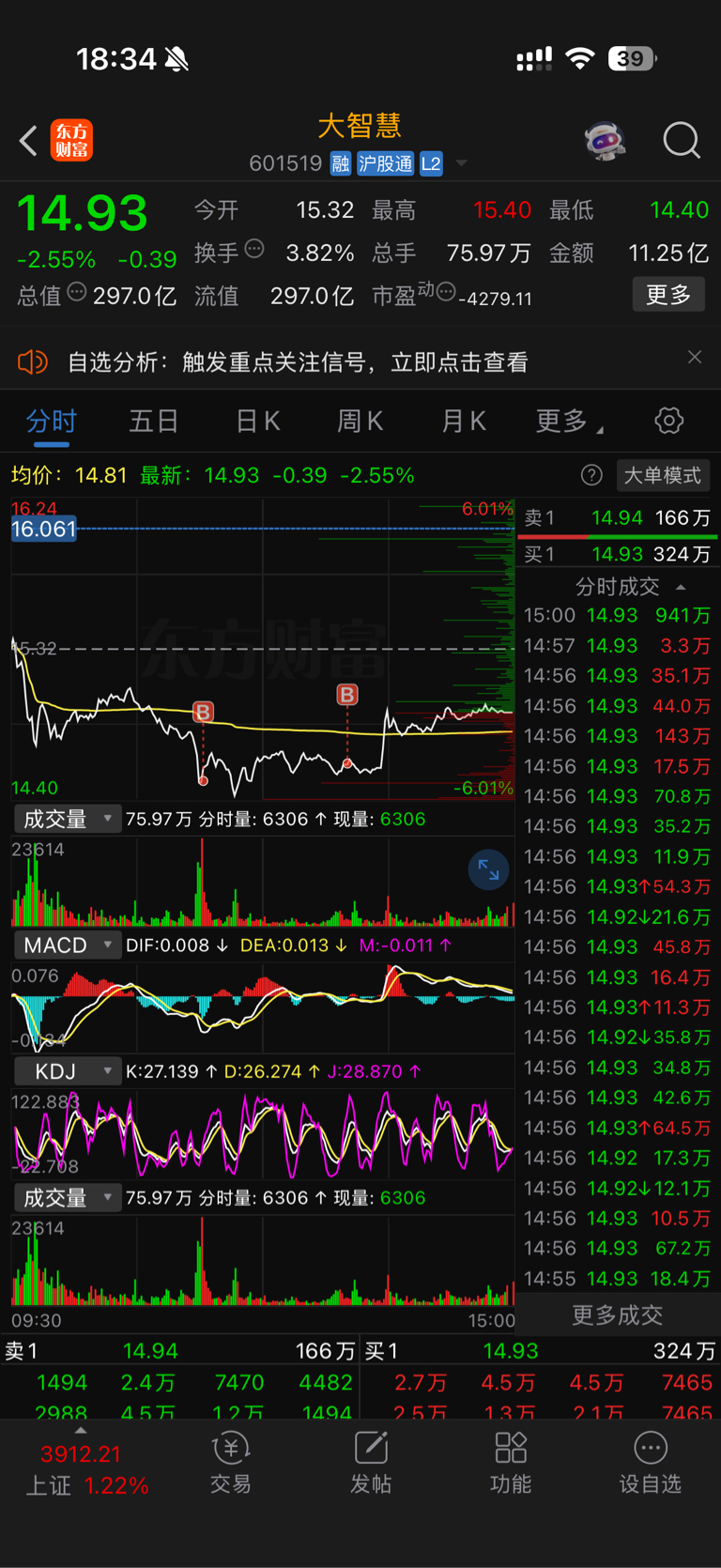Screen dimensions: 721x1568
Task: Open the chart settings gear icon
Action: (x=669, y=421)
